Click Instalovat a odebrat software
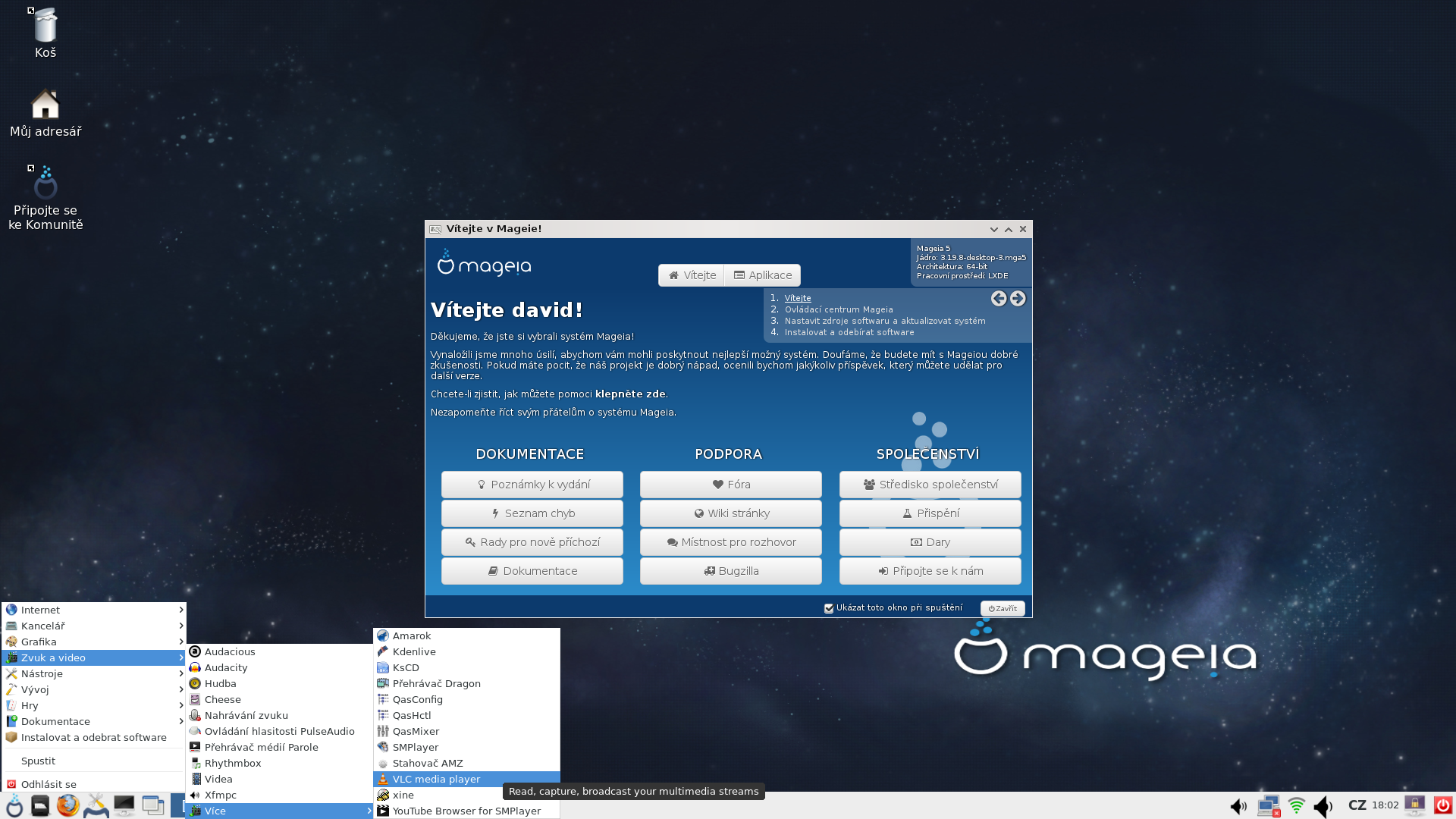Screen dimensions: 1456x819 [94, 737]
